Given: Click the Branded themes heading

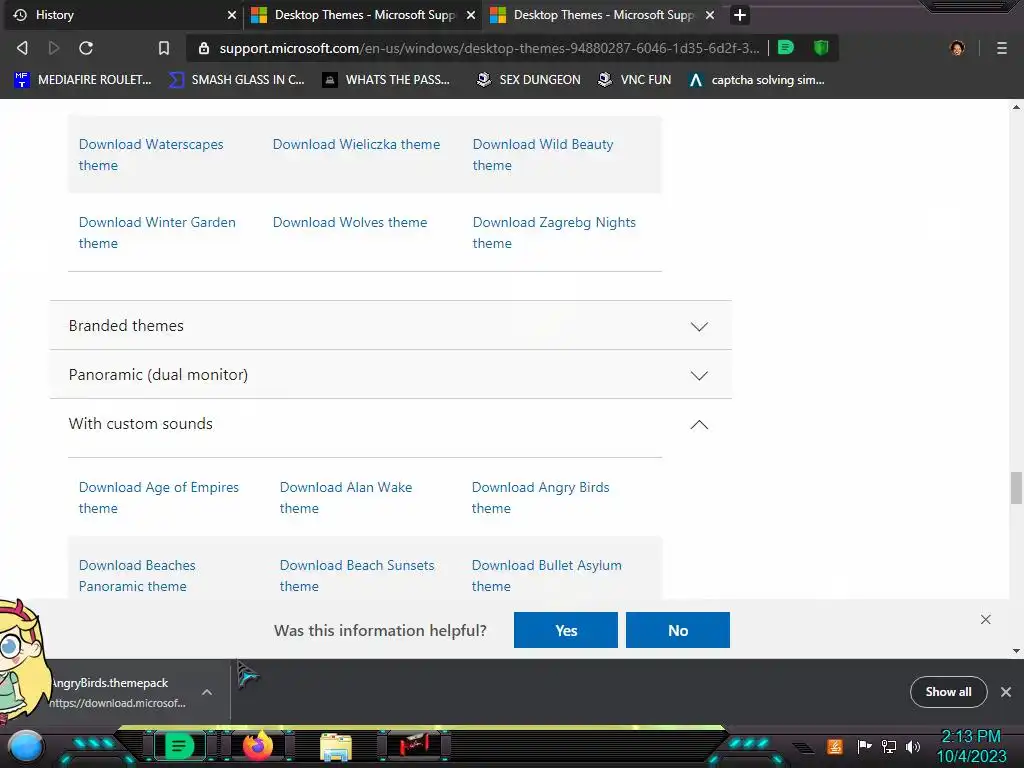Looking at the screenshot, I should point(126,325).
